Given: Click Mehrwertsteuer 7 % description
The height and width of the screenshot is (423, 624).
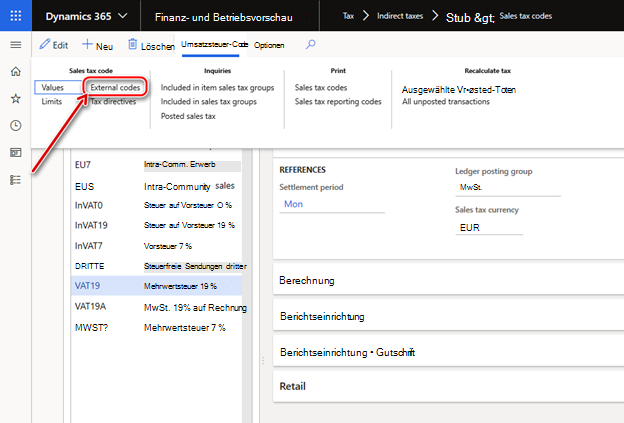Looking at the screenshot, I should point(185,327).
